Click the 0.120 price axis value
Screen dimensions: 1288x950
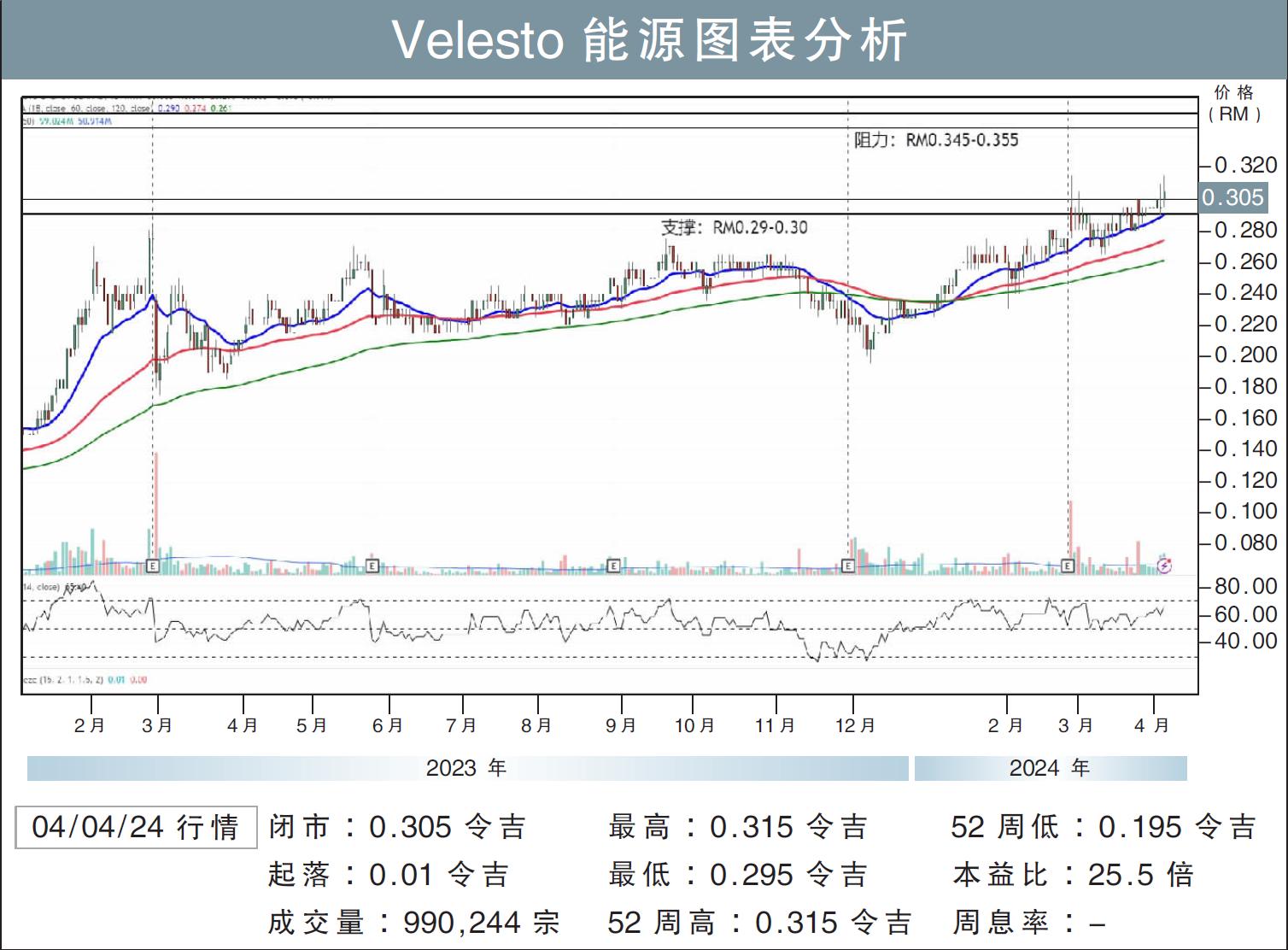click(x=1246, y=480)
